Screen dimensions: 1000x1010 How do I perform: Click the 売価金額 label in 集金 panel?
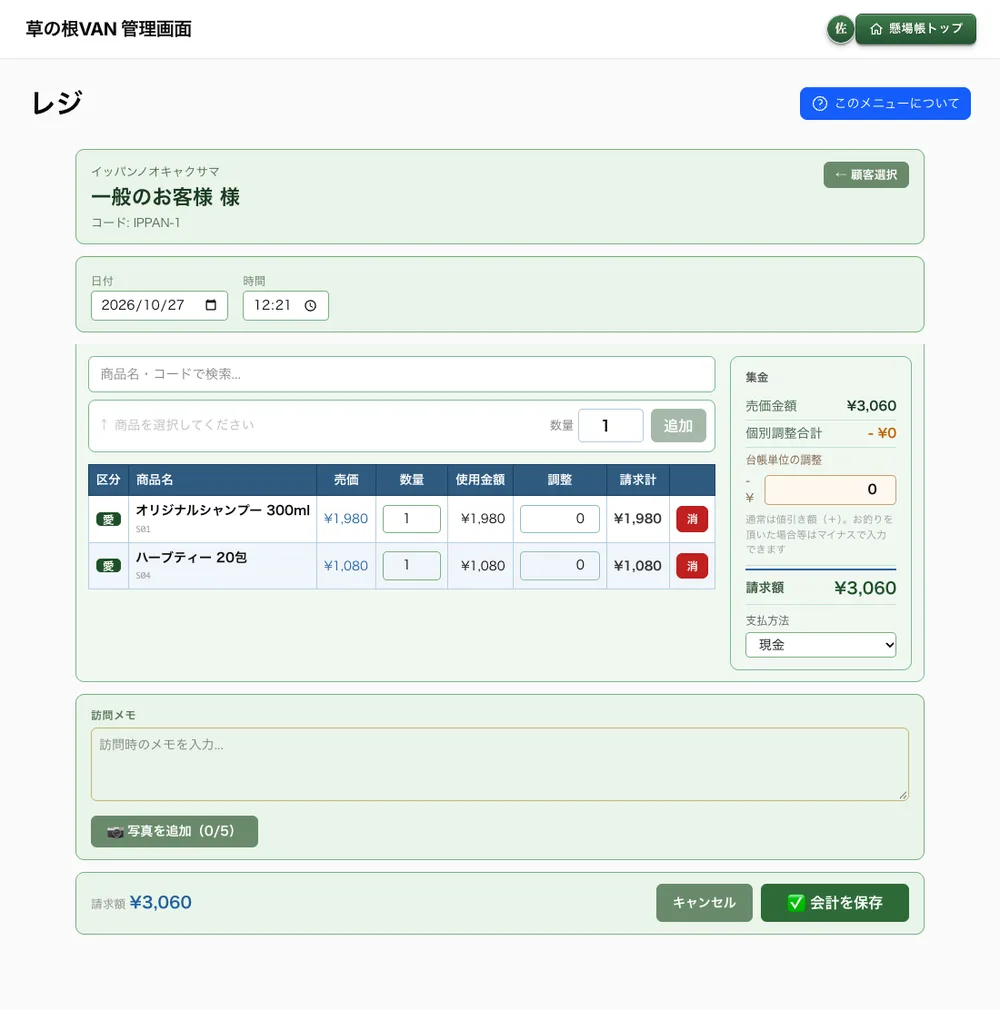click(x=771, y=406)
